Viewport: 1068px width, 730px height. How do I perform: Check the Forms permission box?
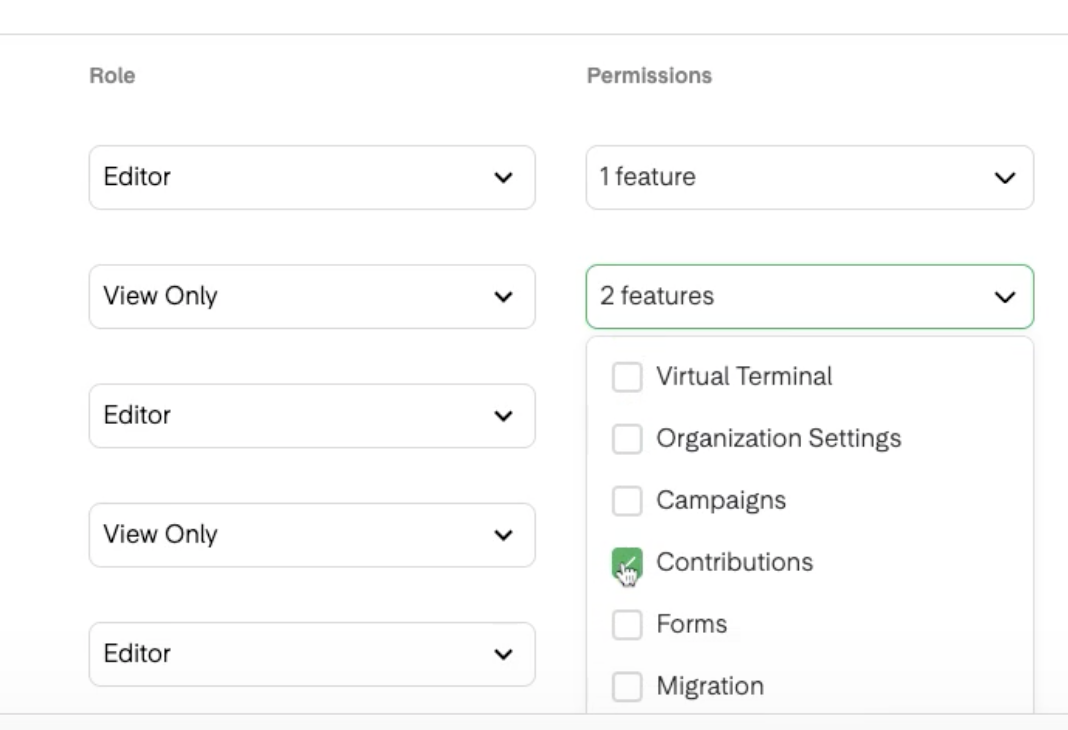628,623
